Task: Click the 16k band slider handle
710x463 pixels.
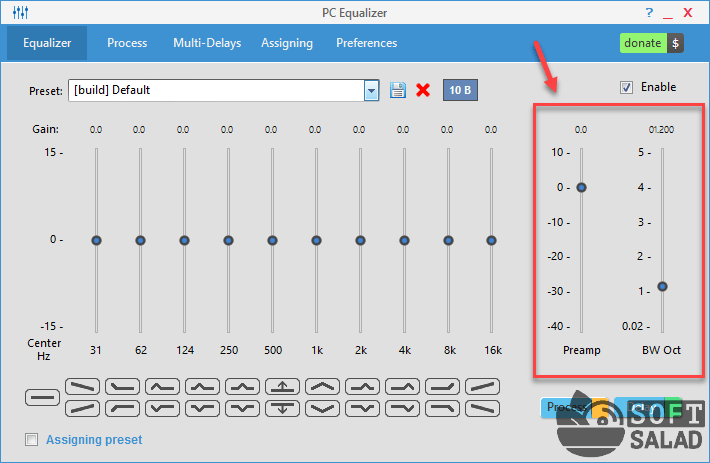Action: tap(491, 240)
